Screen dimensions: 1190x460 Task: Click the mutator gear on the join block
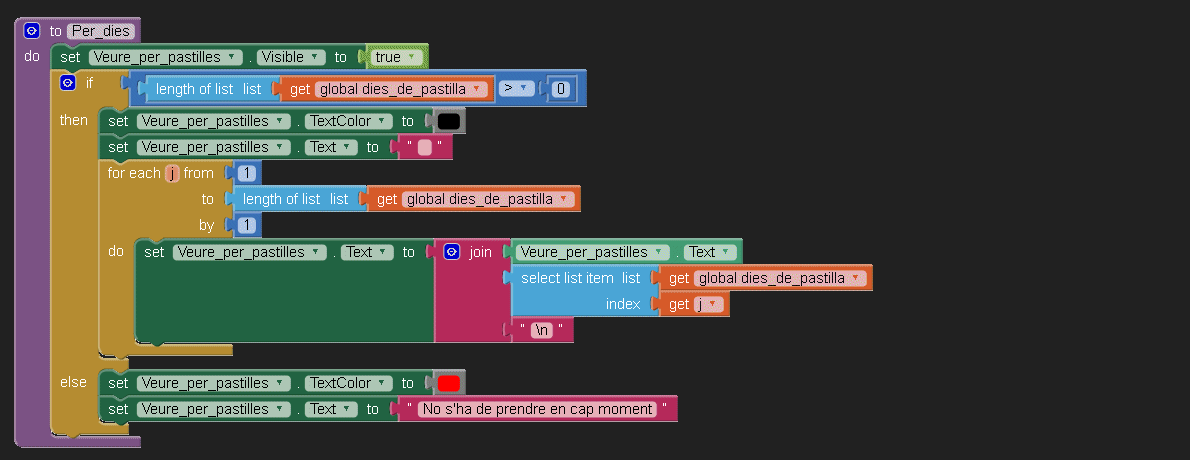(451, 252)
